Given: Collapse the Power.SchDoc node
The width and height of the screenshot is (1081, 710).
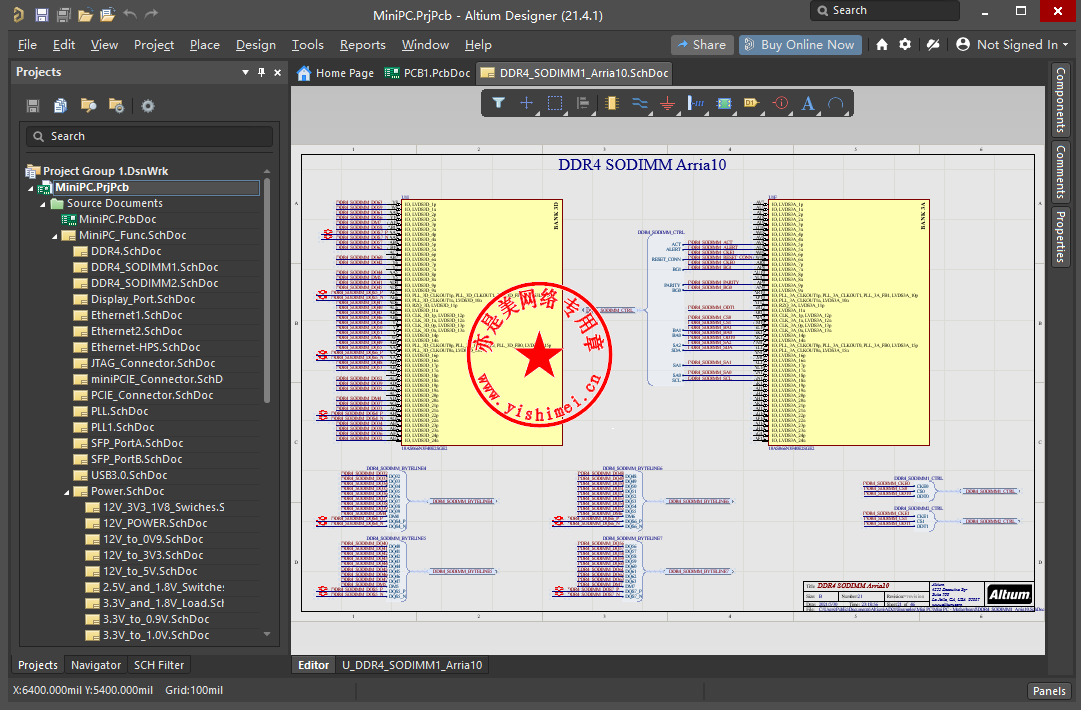Looking at the screenshot, I should (x=67, y=492).
